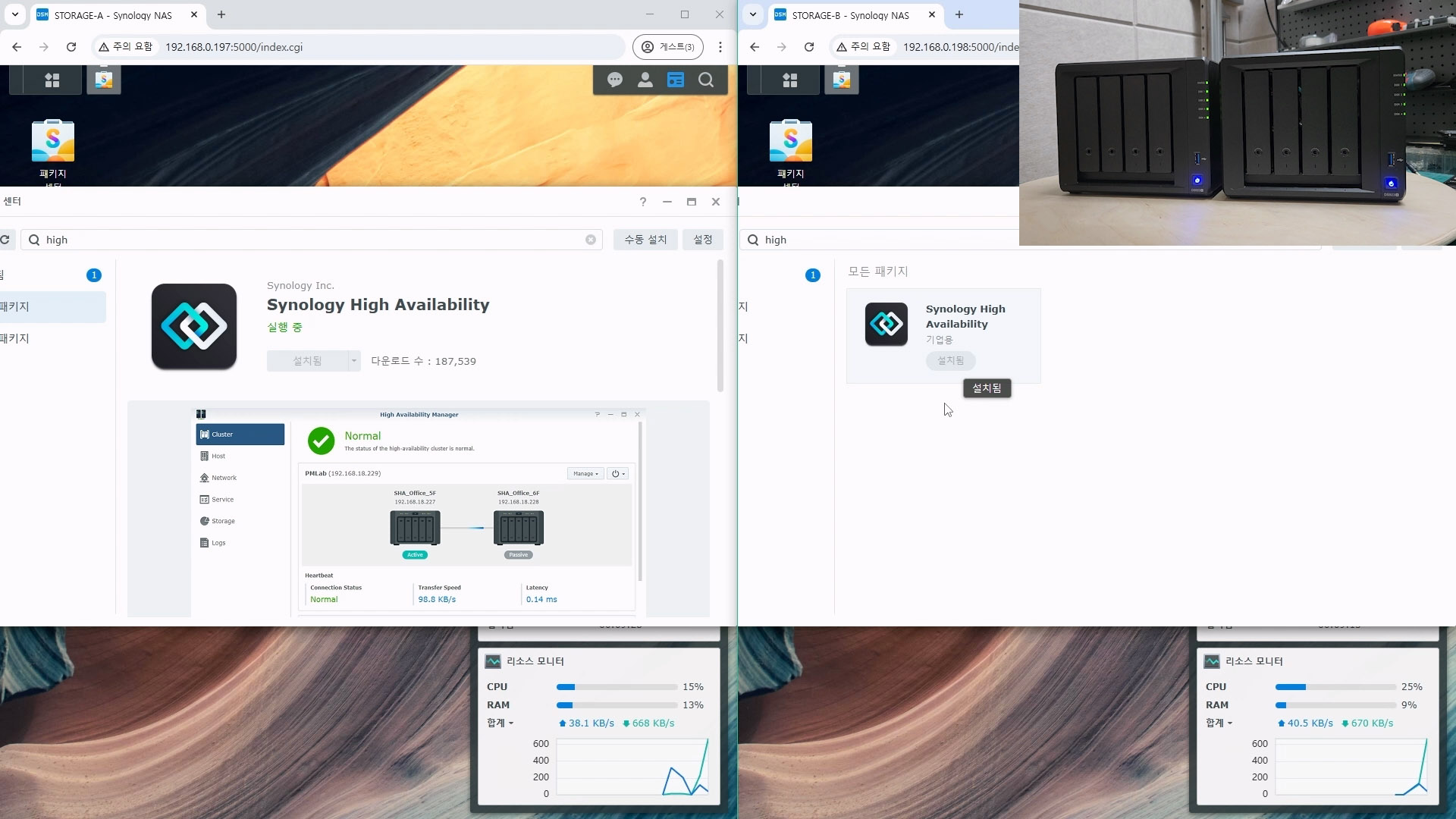Click Package Center taskbar icon in STORAGE-A
The width and height of the screenshot is (1456, 819).
(x=104, y=80)
